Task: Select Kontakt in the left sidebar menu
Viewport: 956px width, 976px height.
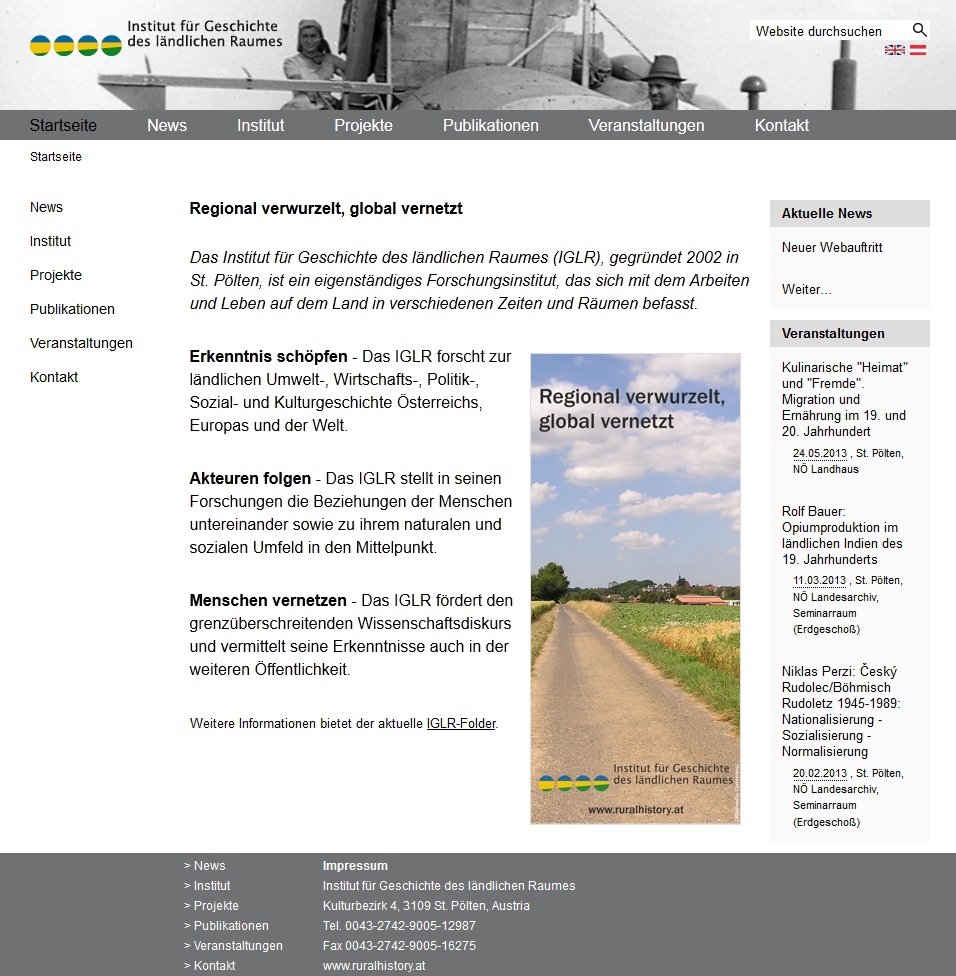Action: [54, 377]
